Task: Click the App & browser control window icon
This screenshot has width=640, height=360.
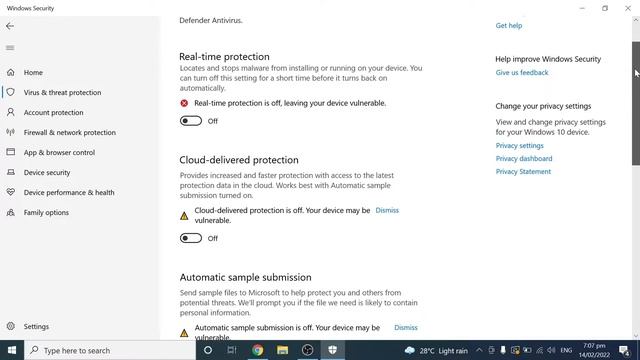Action: tap(11, 152)
